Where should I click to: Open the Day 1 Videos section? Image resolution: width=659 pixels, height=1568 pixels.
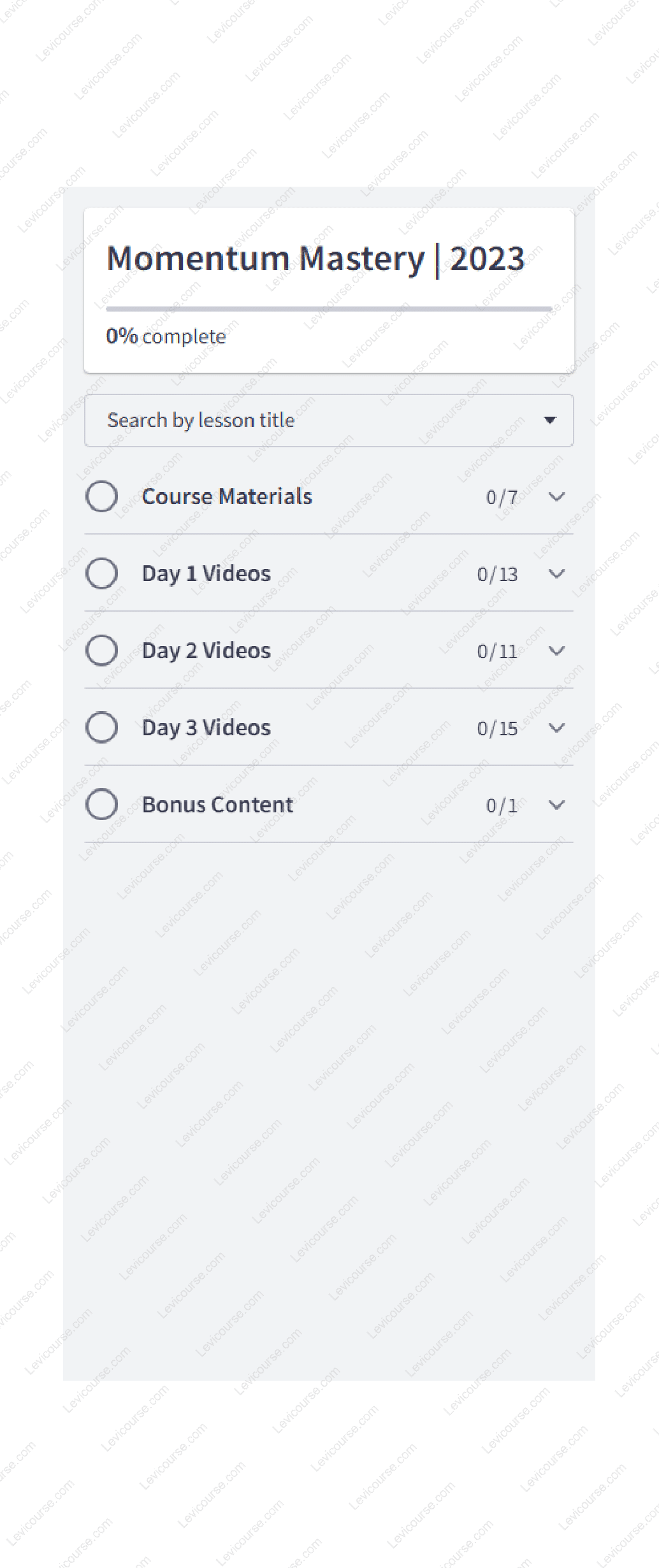tap(206, 573)
